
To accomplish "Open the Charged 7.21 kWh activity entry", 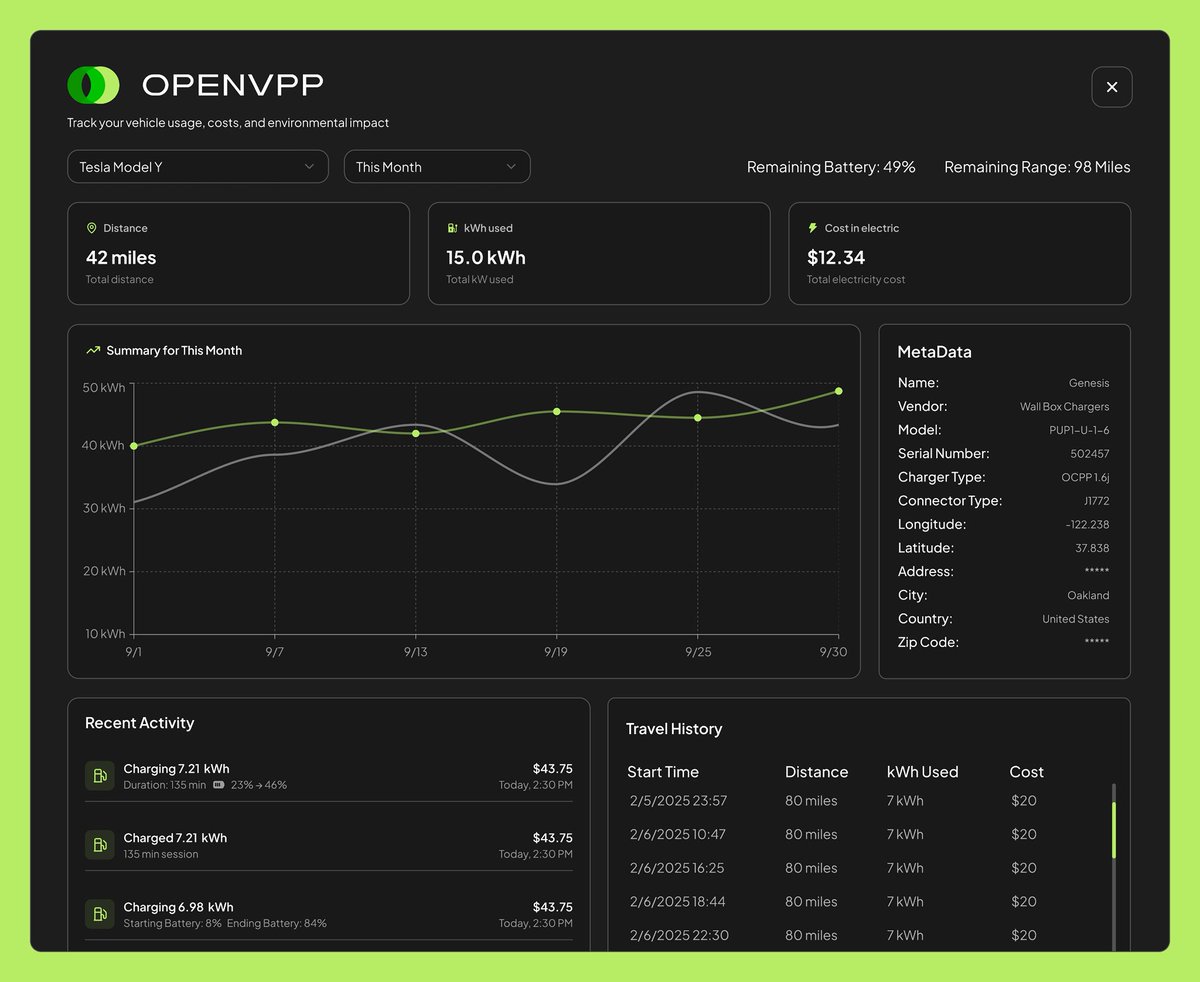I will (329, 845).
